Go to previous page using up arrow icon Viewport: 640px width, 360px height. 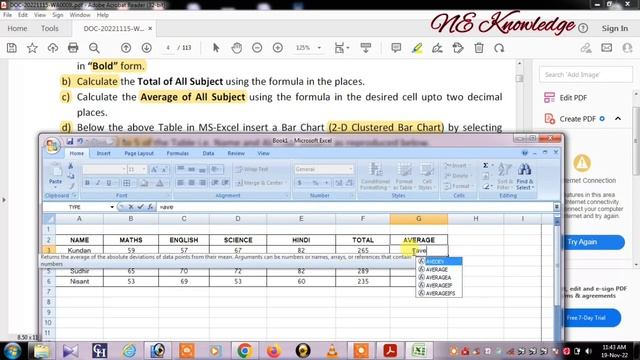pyautogui.click(x=126, y=48)
